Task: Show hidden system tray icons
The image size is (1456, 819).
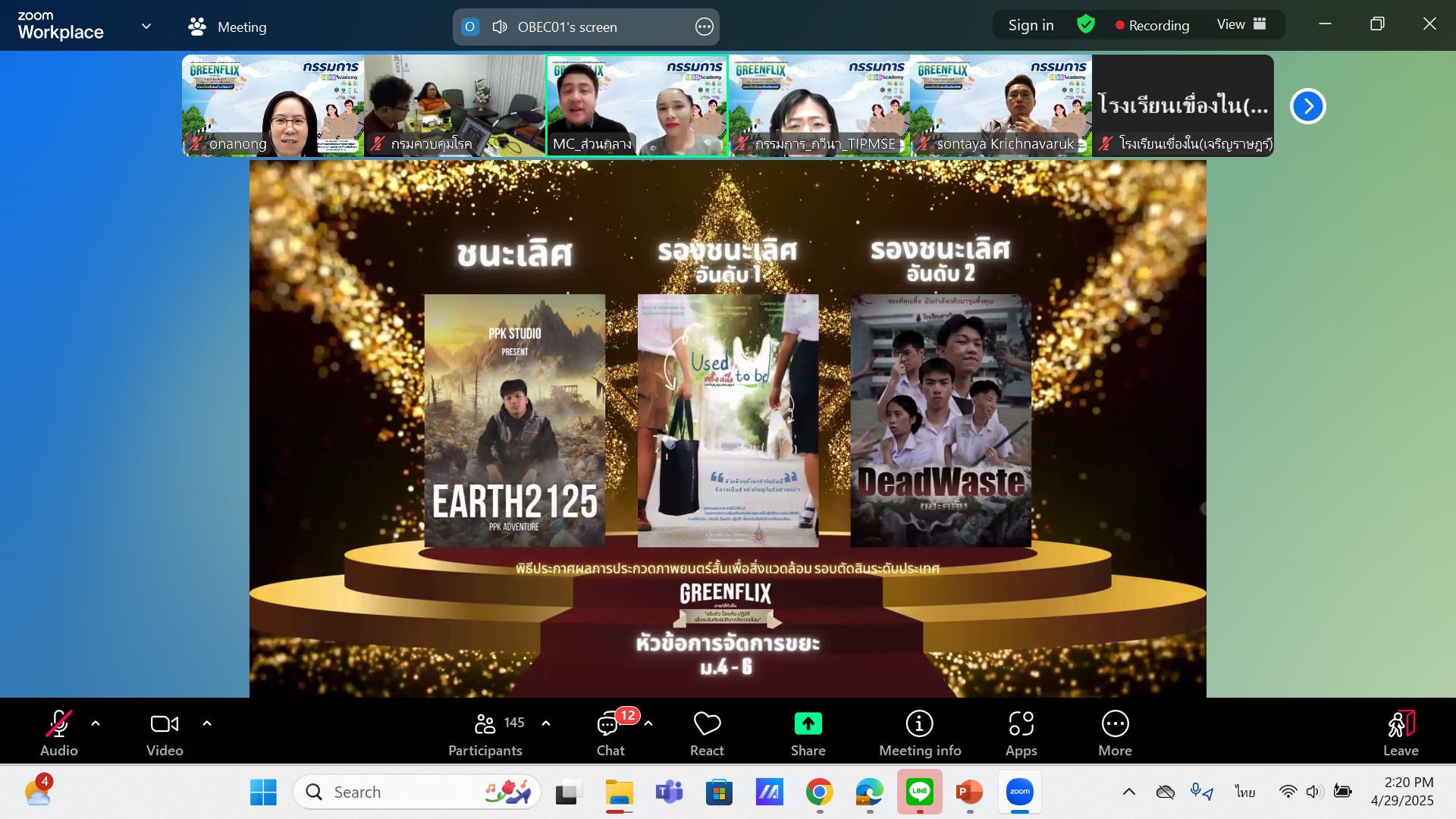Action: point(1129,792)
